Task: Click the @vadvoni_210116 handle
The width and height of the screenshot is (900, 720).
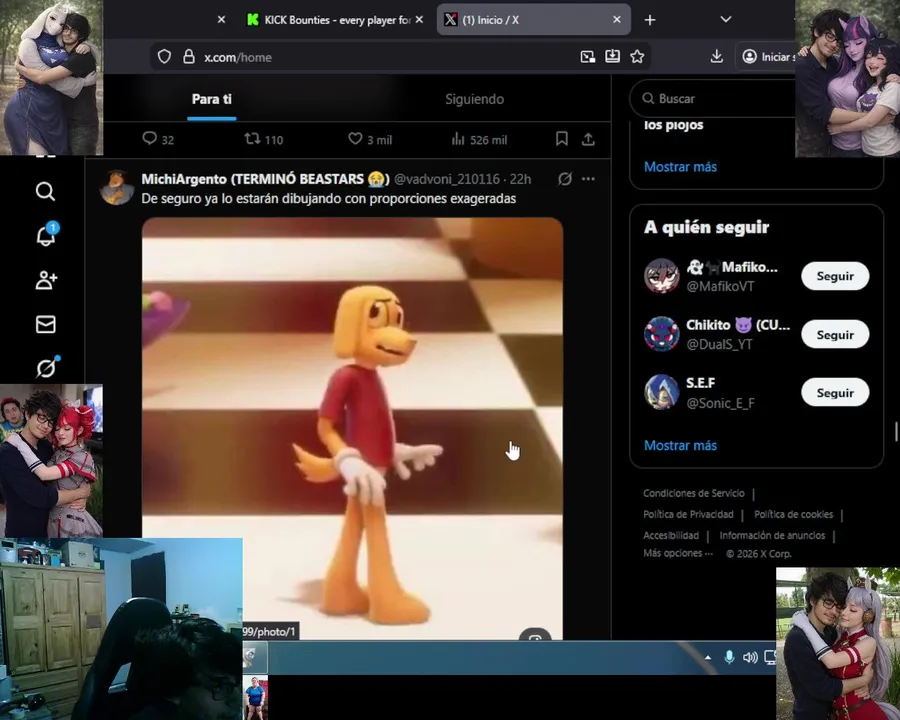Action: [447, 179]
